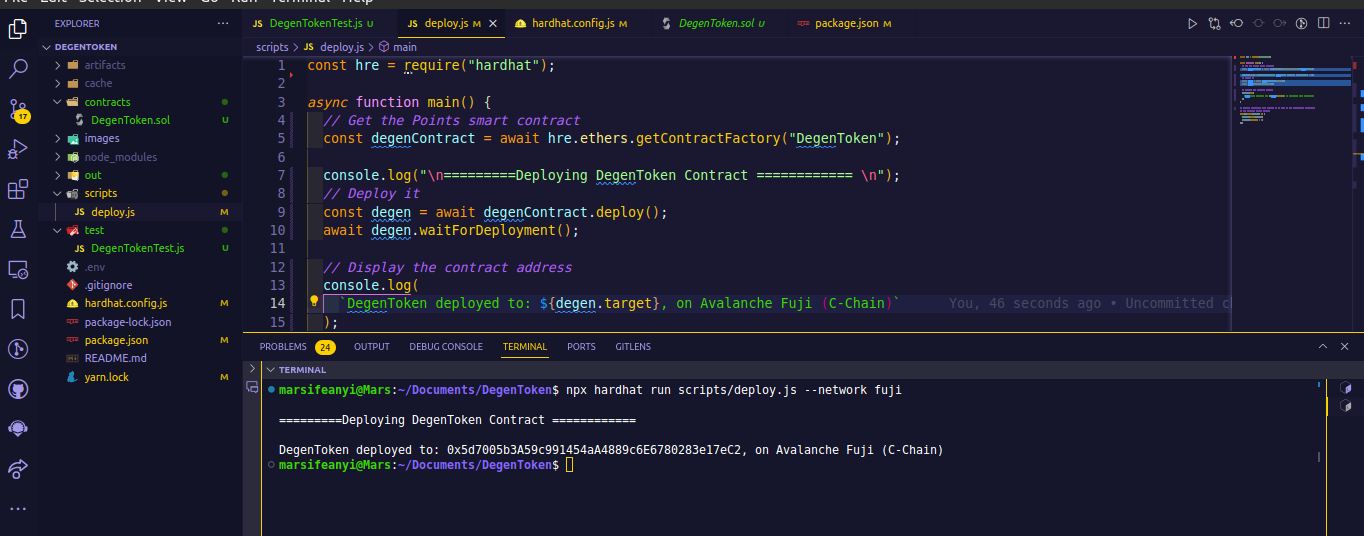Run the current file with the play icon
This screenshot has height=536, width=1364.
click(1192, 23)
